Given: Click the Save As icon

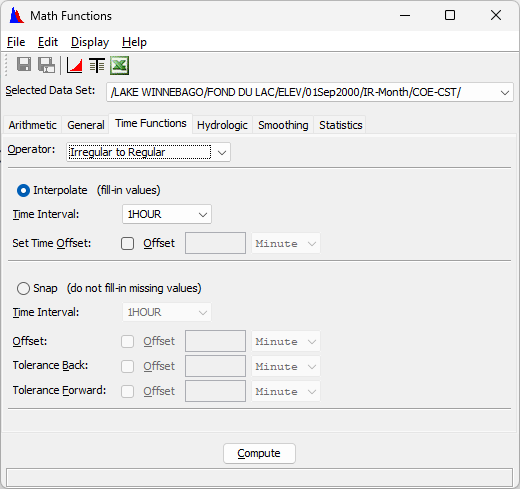Looking at the screenshot, I should pyautogui.click(x=46, y=65).
